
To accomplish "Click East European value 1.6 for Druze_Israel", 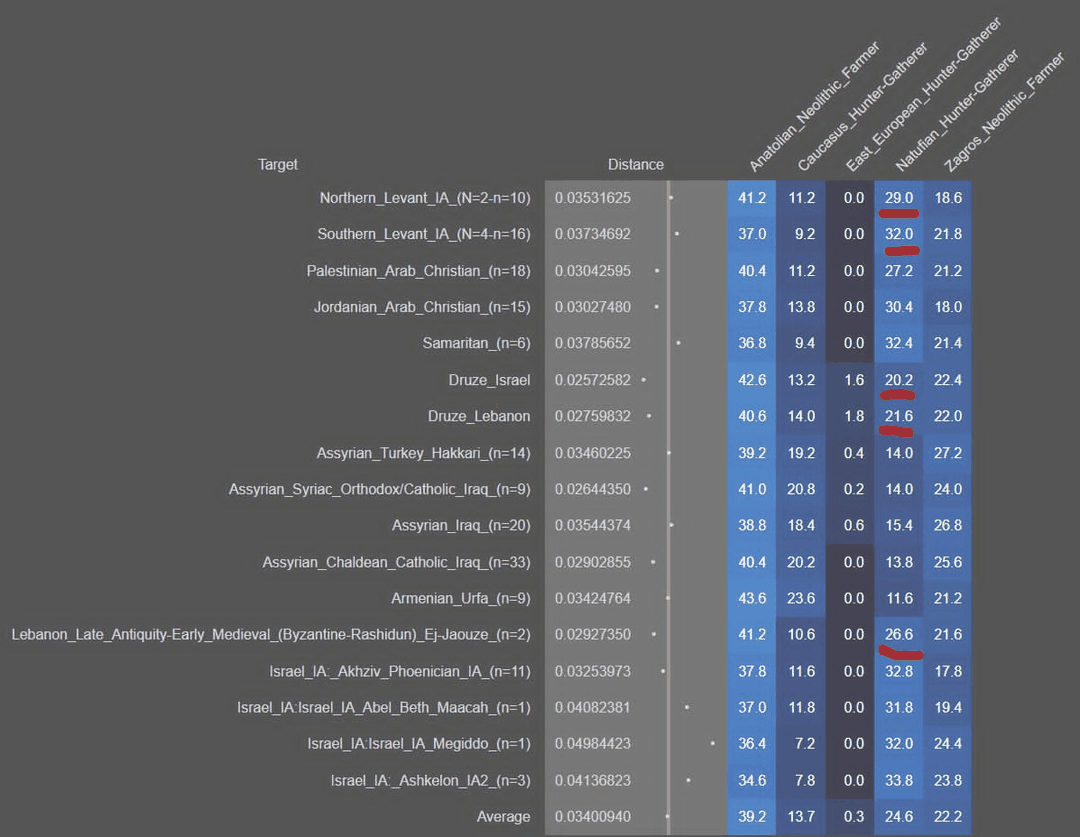I will click(x=854, y=380).
